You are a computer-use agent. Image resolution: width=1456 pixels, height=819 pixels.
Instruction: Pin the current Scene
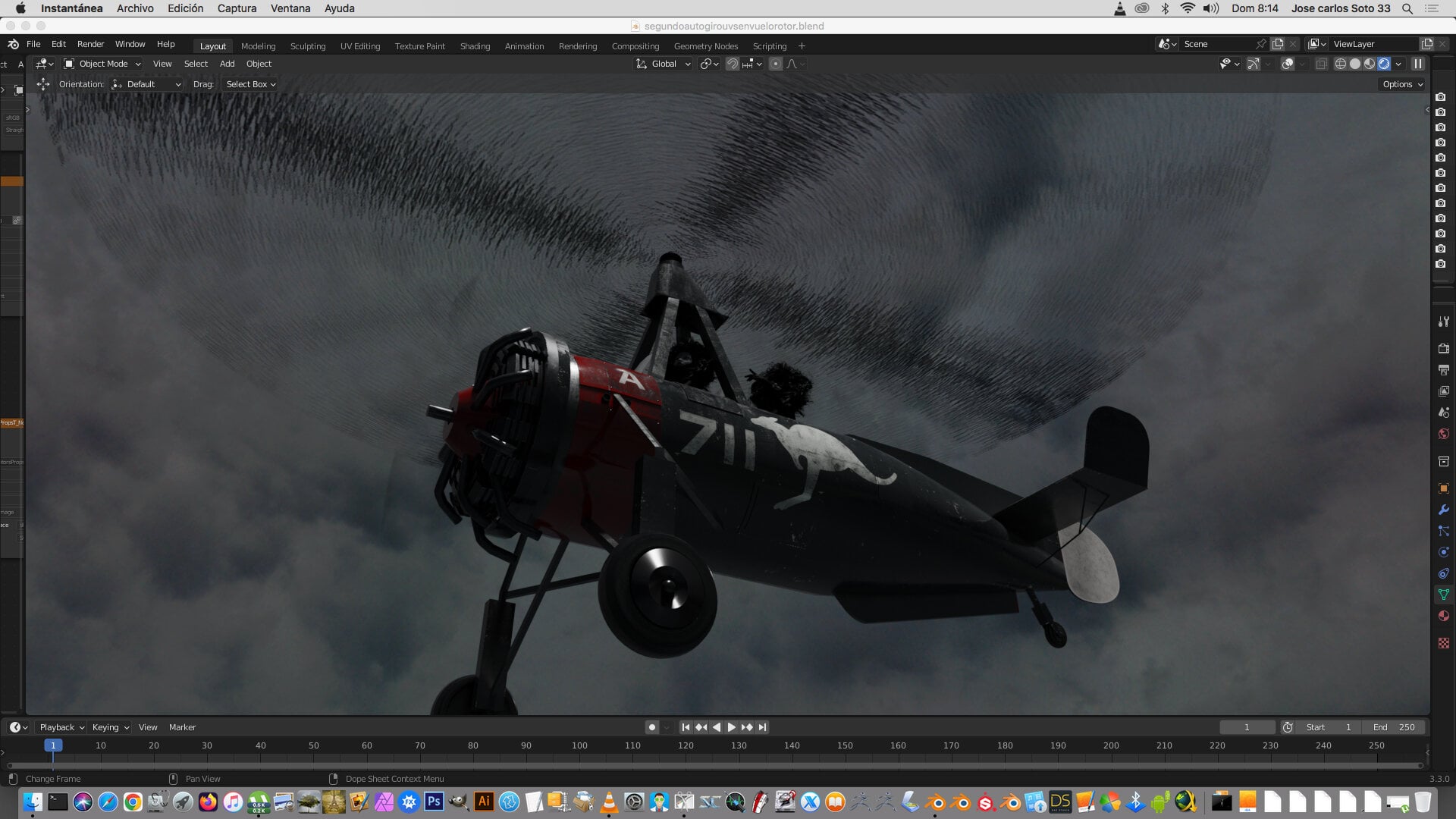(1260, 44)
